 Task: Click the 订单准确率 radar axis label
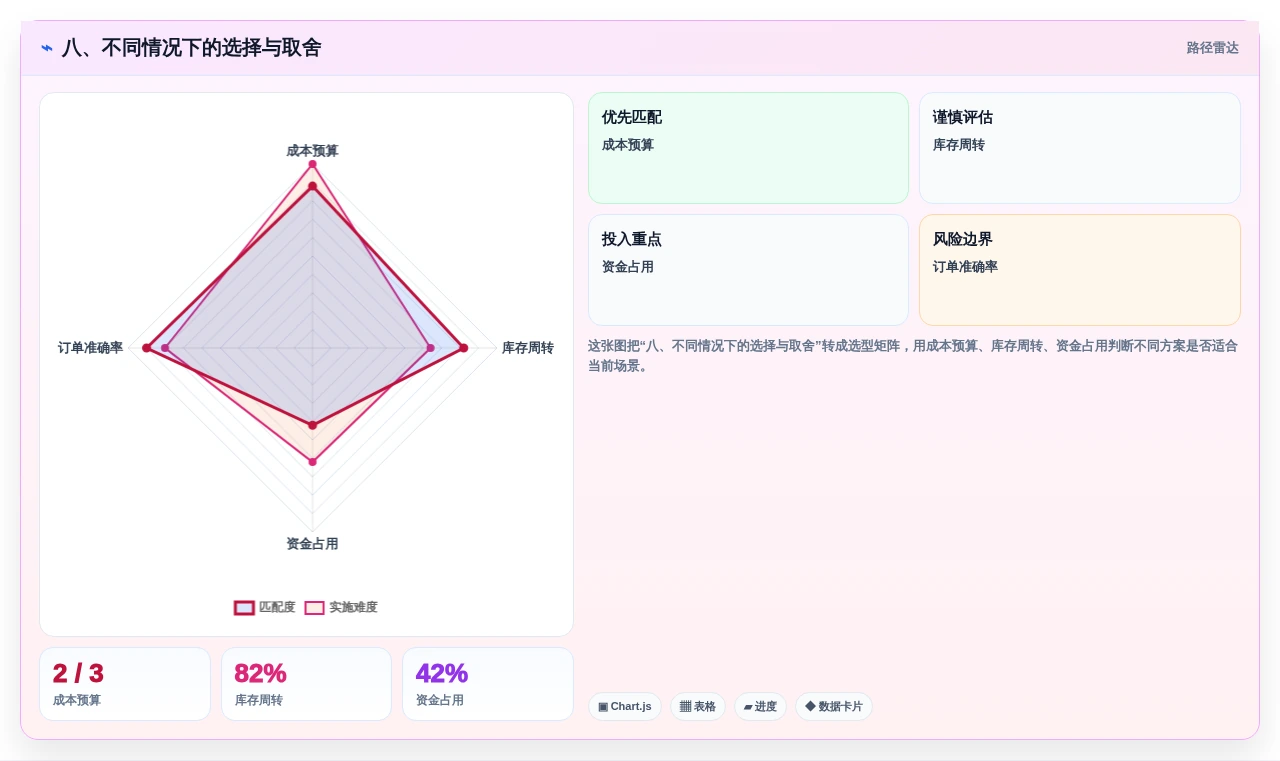[x=91, y=348]
